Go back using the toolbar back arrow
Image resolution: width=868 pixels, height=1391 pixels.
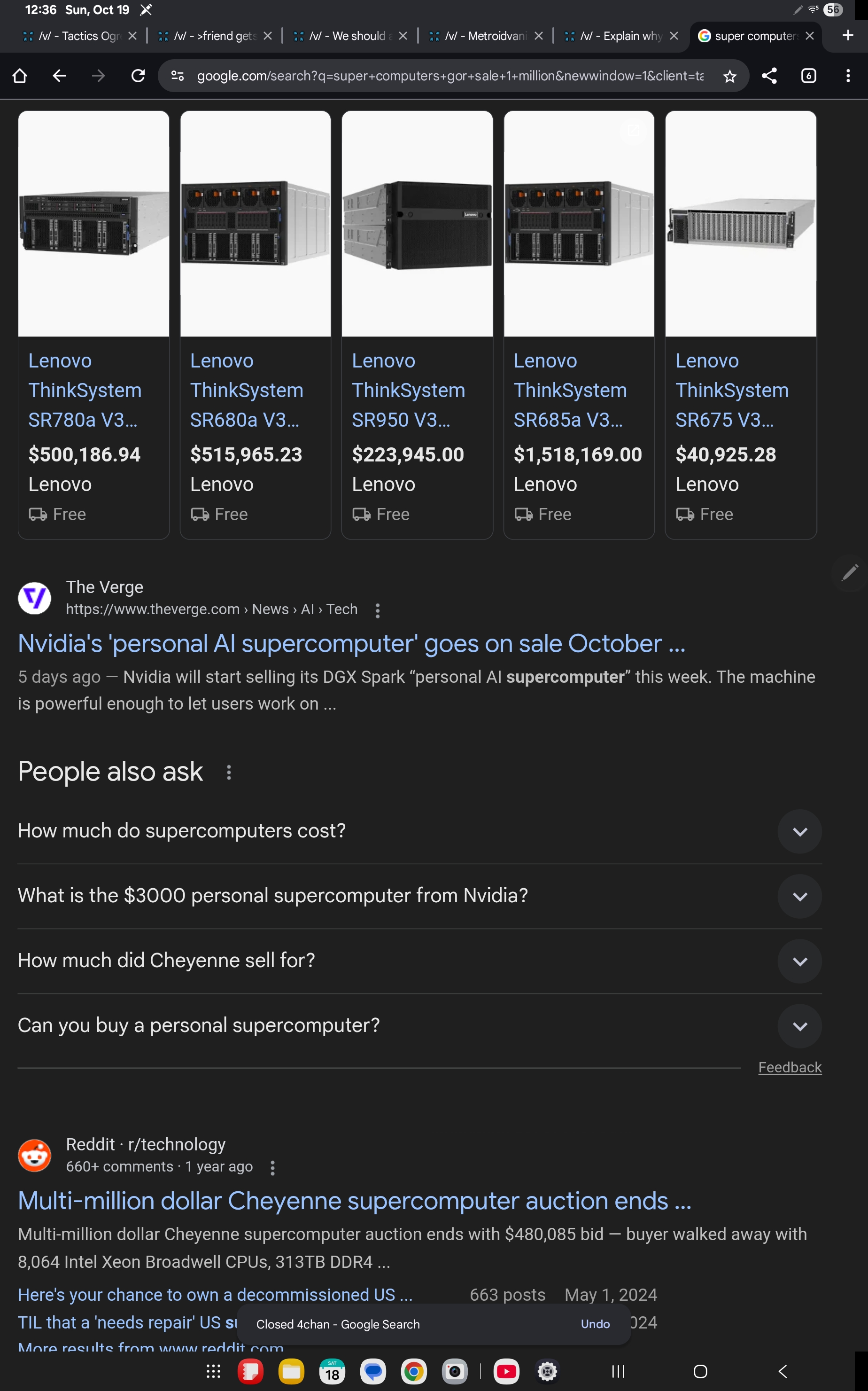coord(59,76)
